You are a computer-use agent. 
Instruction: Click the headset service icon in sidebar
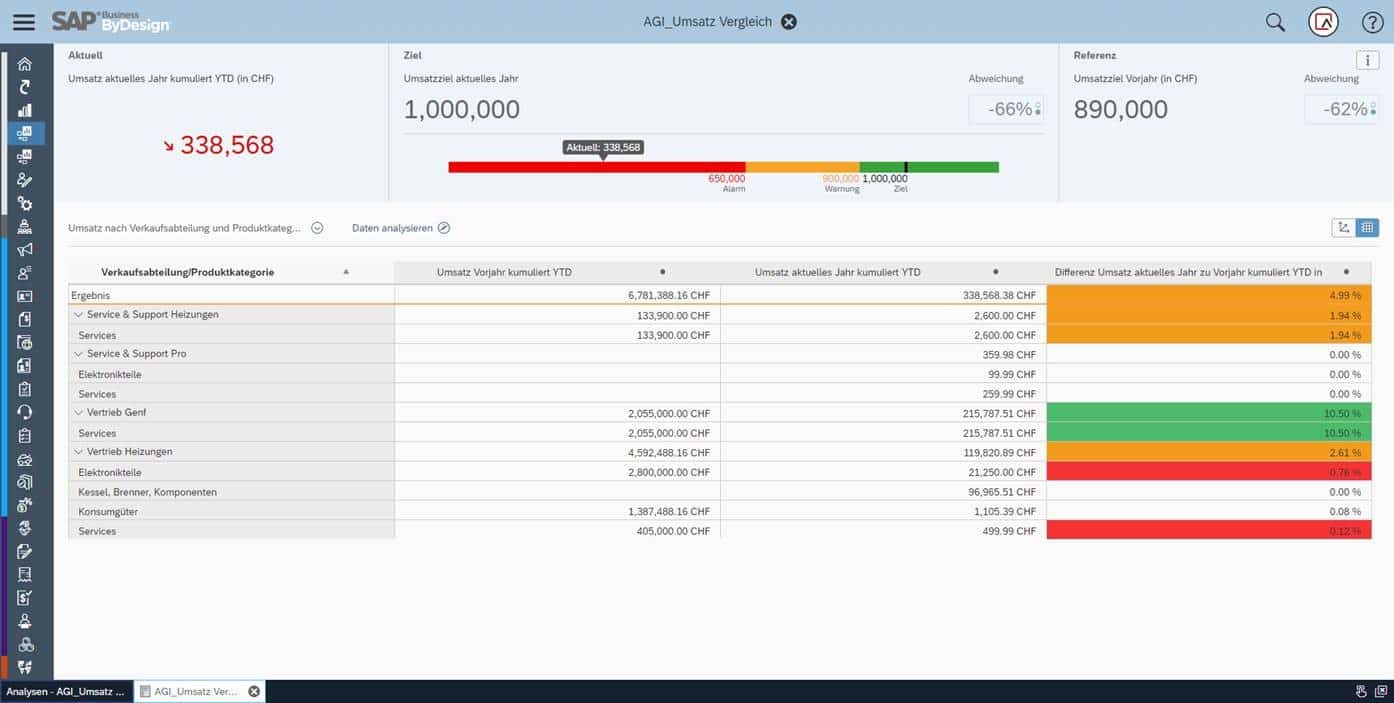(25, 412)
